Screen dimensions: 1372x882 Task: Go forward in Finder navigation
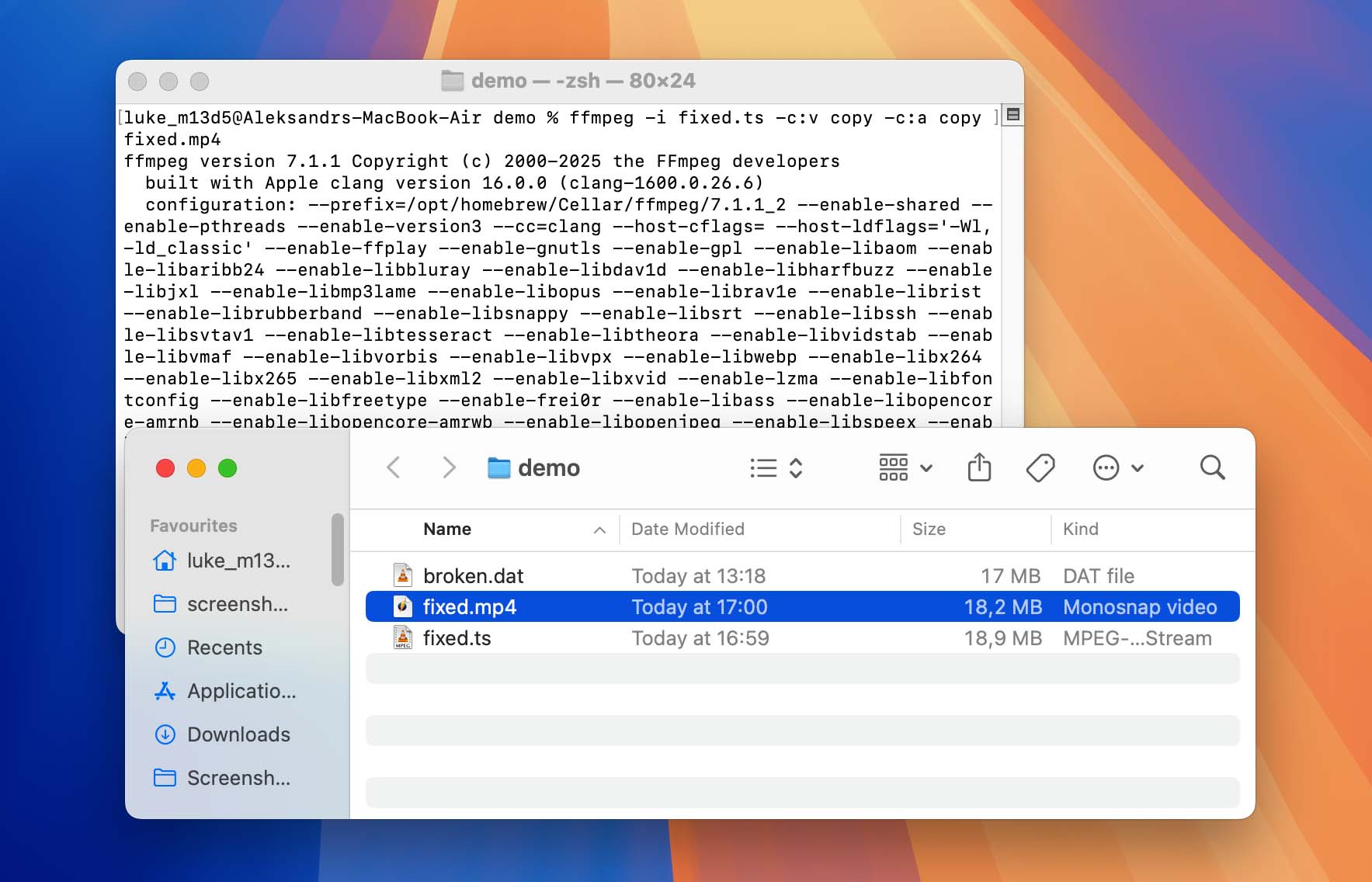tap(449, 467)
